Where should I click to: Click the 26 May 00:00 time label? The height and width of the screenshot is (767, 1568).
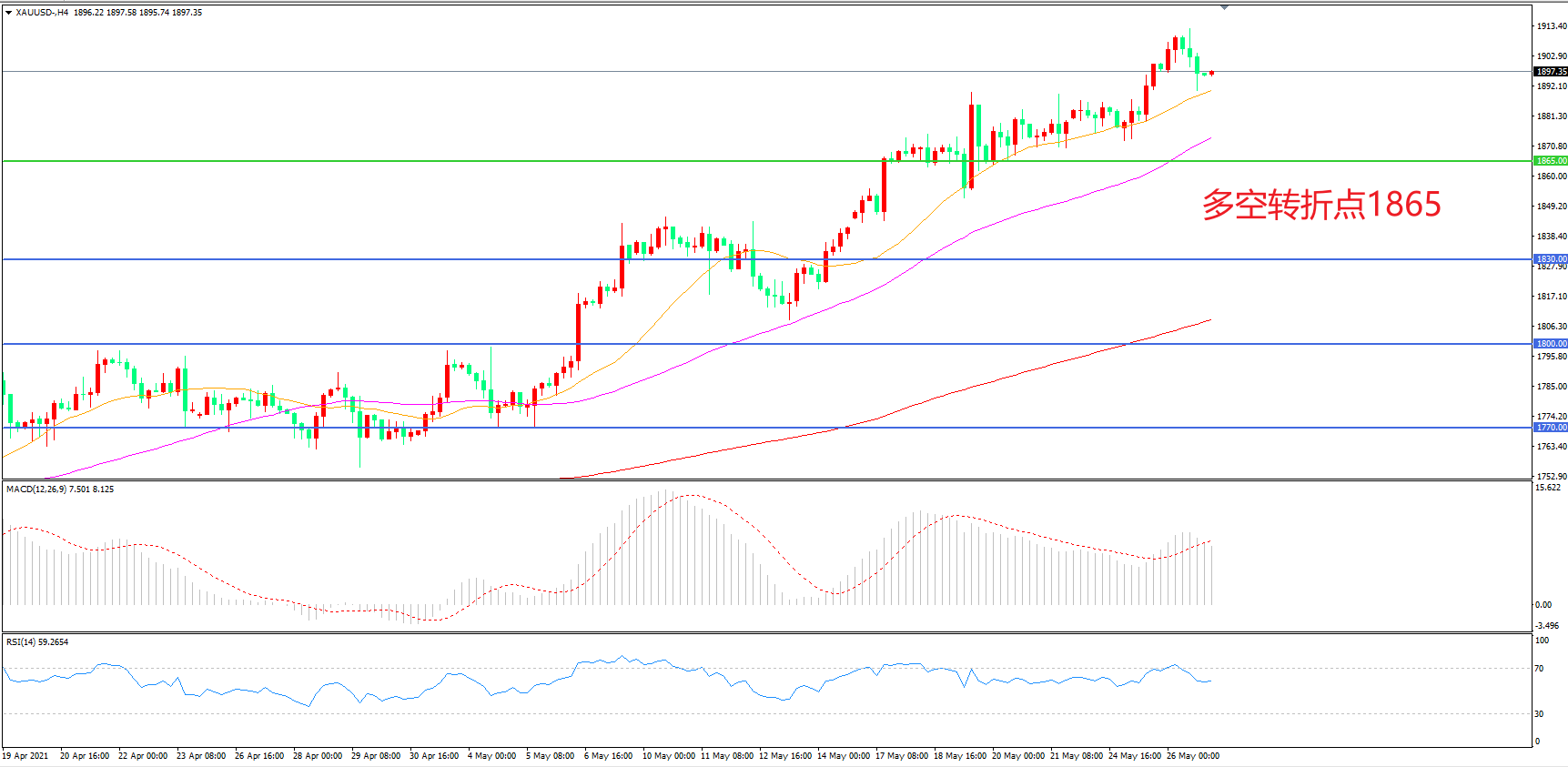(x=1193, y=756)
